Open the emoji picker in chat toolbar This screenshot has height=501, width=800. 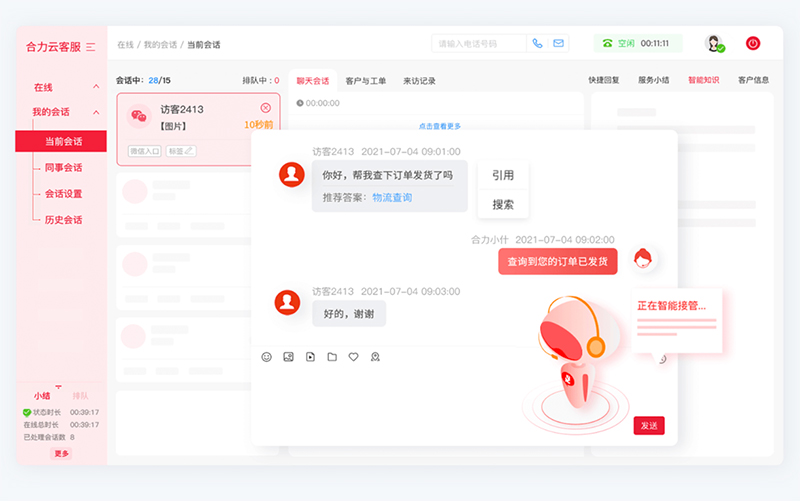tap(266, 357)
